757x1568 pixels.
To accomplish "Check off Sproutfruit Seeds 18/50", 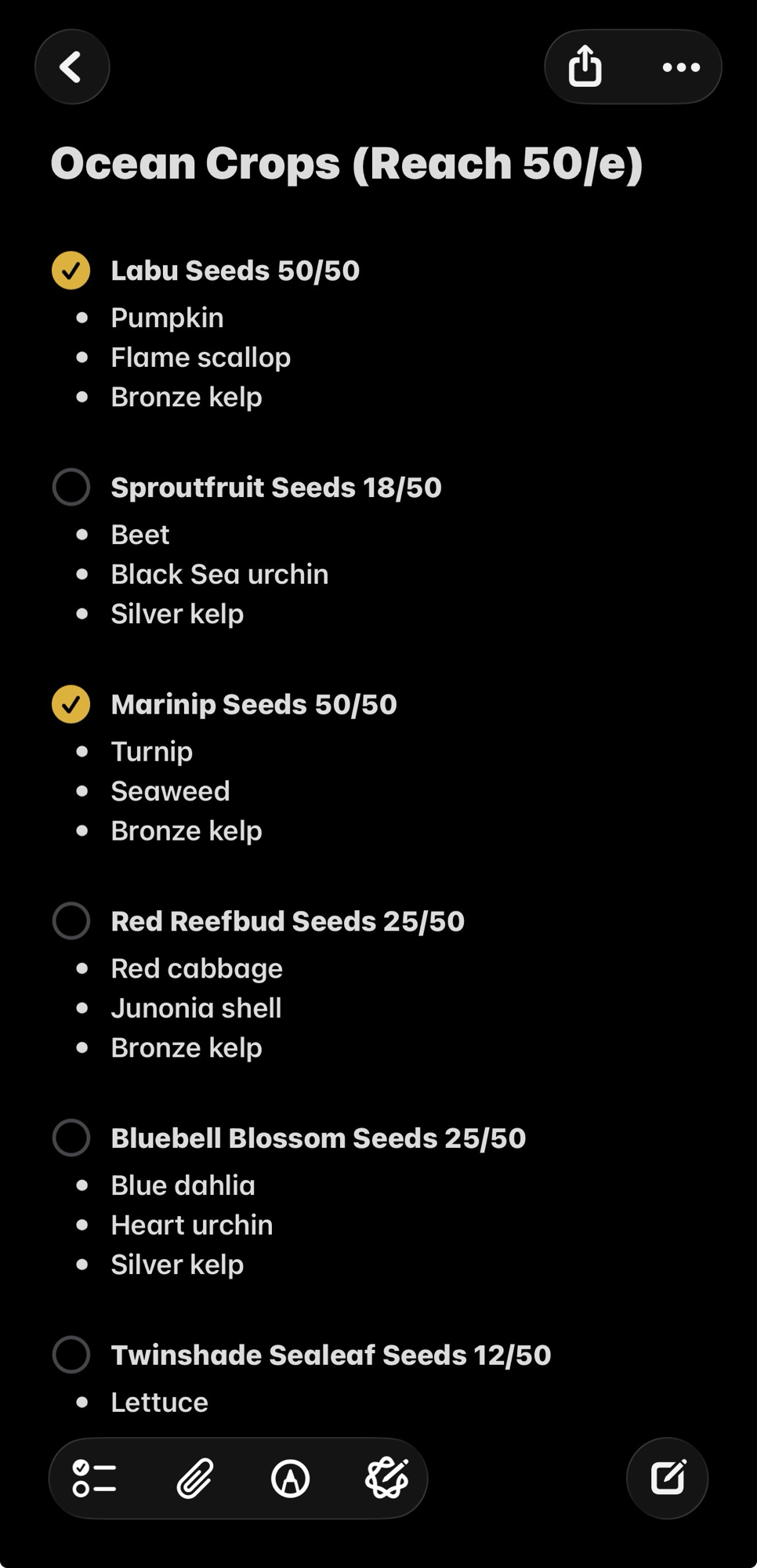I will [71, 487].
